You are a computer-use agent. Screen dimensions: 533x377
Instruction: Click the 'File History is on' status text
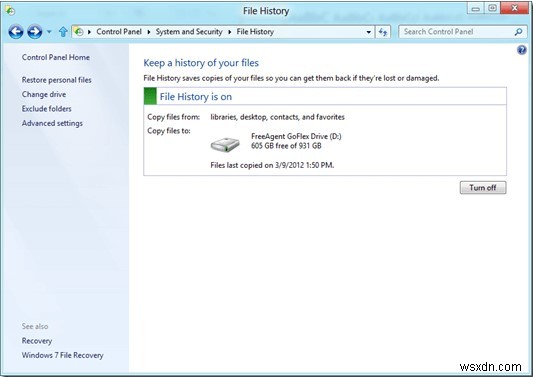pyautogui.click(x=196, y=97)
